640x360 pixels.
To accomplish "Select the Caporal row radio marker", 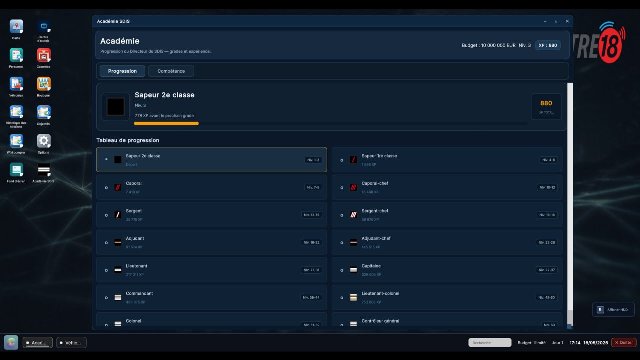I will pyautogui.click(x=106, y=188).
